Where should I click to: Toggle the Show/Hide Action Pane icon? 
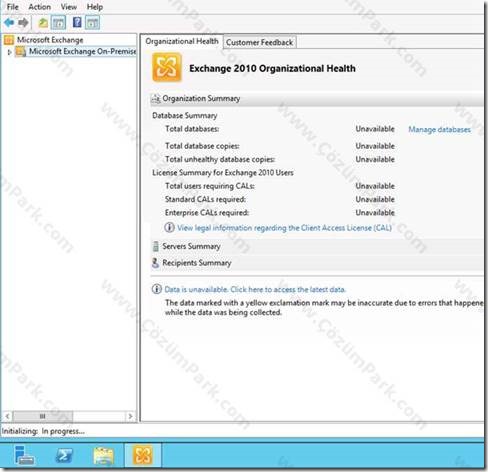point(92,23)
